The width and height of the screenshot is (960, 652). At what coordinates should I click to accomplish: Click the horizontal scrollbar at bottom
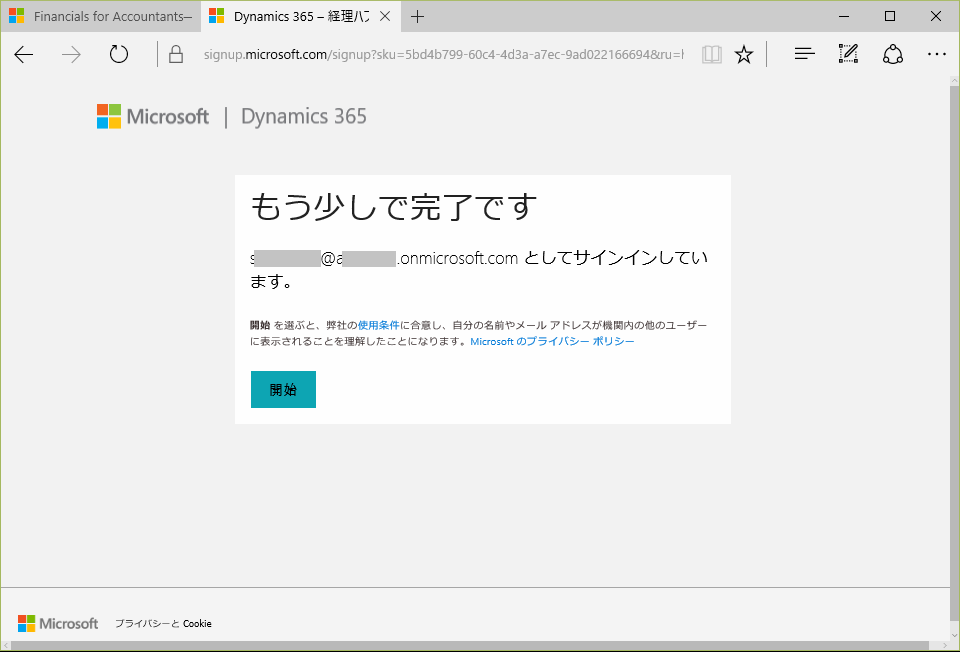click(x=470, y=646)
